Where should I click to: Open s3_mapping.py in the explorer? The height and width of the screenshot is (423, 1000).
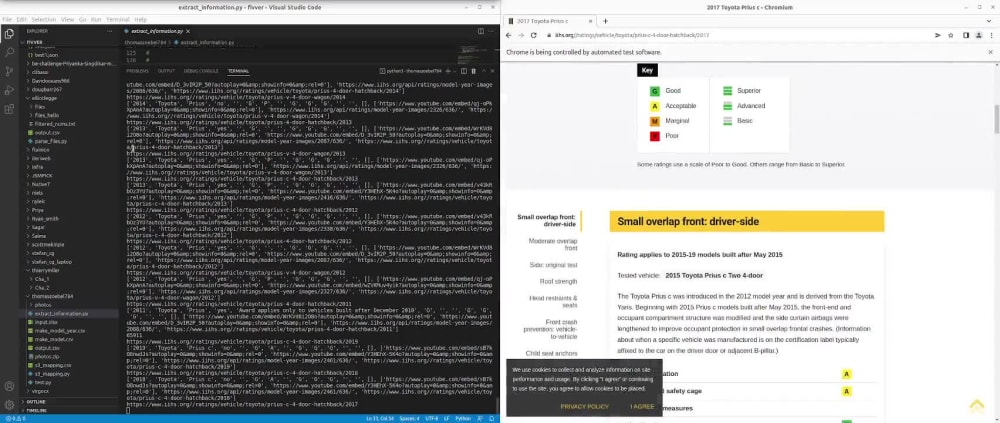52,374
